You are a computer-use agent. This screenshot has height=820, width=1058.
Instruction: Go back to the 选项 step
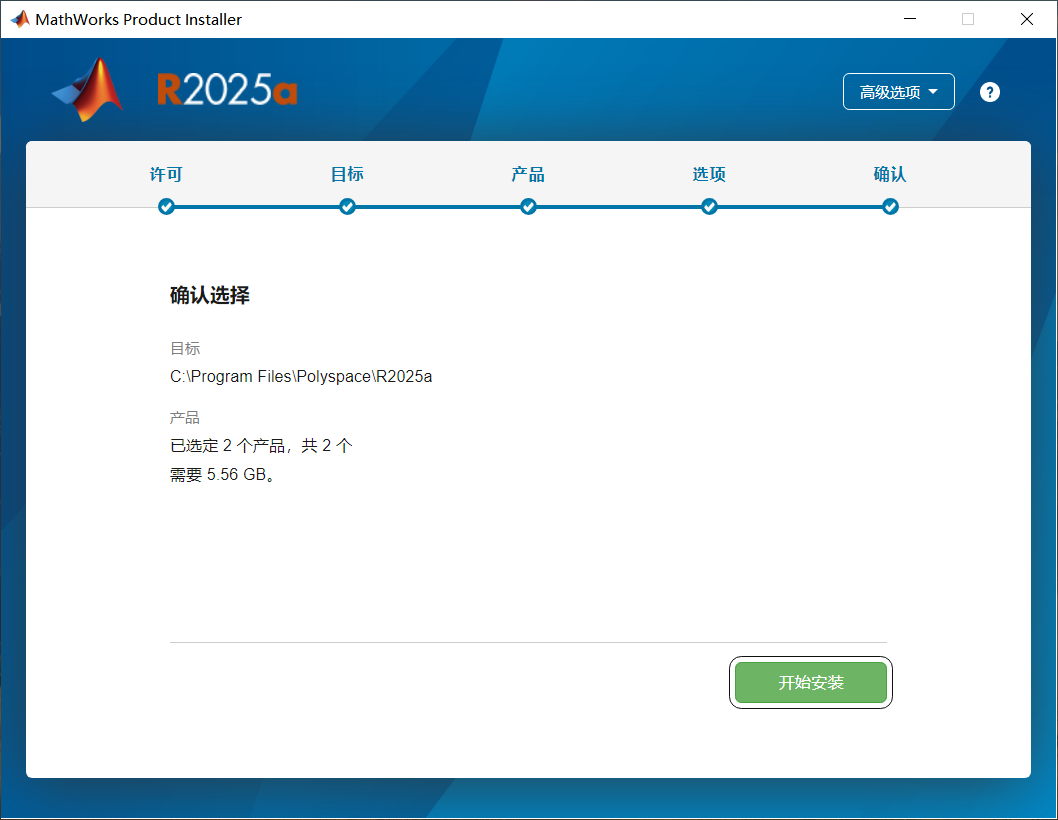click(709, 174)
